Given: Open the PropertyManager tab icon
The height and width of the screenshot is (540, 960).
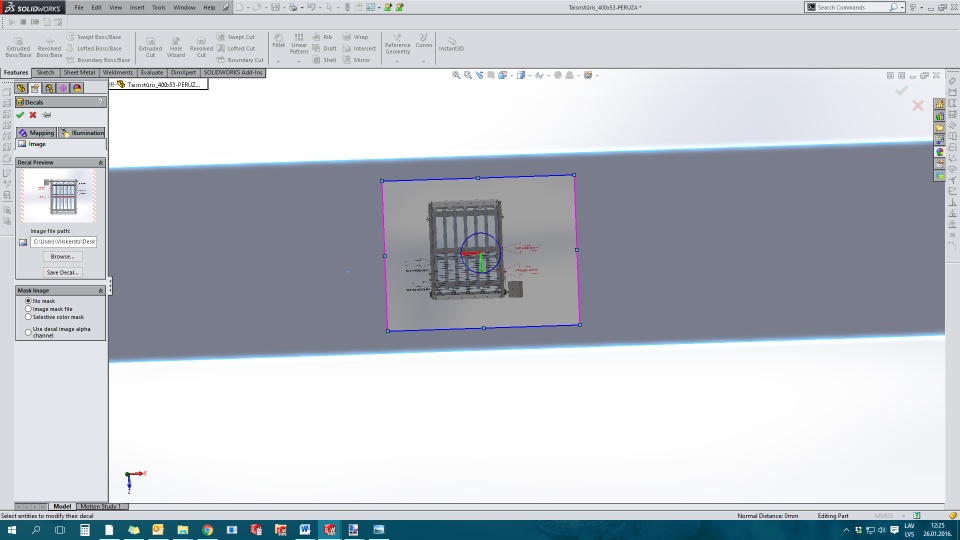Looking at the screenshot, I should [35, 88].
